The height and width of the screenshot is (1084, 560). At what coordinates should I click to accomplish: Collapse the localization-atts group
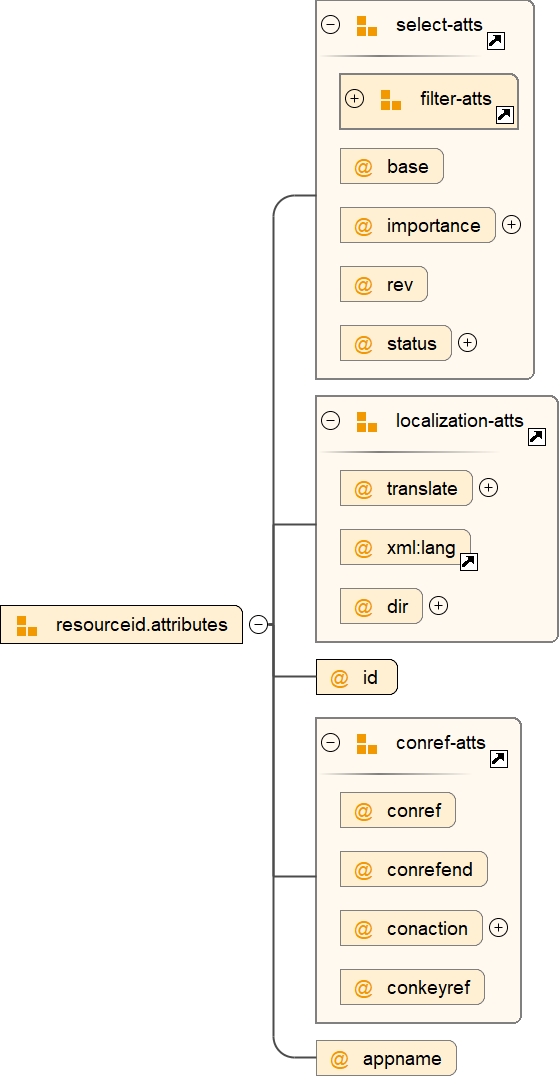331,420
